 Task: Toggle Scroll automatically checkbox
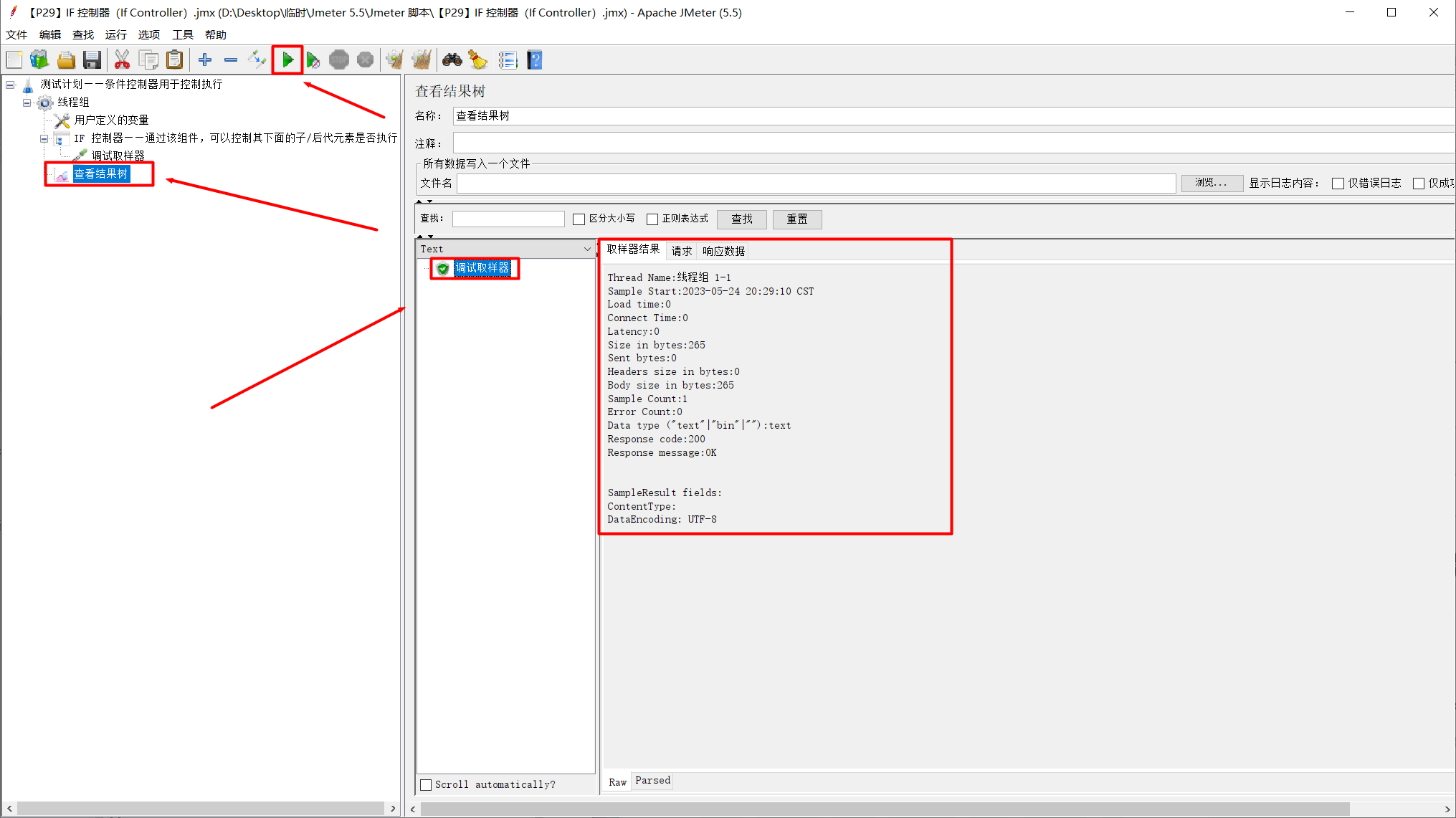click(x=426, y=785)
